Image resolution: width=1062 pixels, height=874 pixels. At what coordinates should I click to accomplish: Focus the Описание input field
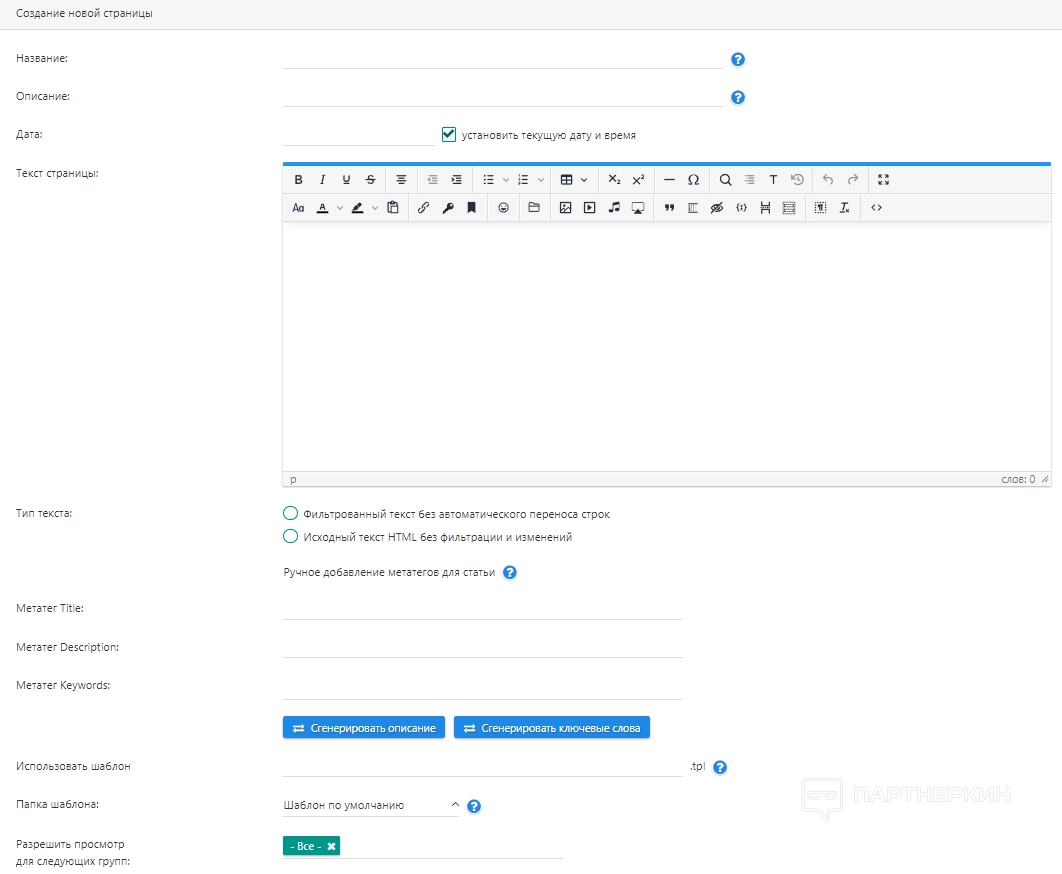pyautogui.click(x=503, y=96)
